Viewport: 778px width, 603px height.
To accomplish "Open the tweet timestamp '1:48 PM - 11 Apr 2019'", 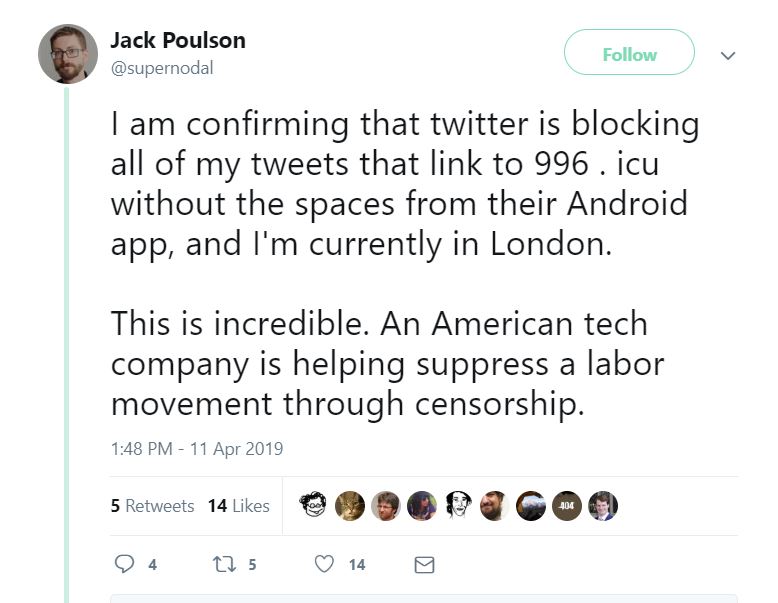I will 197,449.
